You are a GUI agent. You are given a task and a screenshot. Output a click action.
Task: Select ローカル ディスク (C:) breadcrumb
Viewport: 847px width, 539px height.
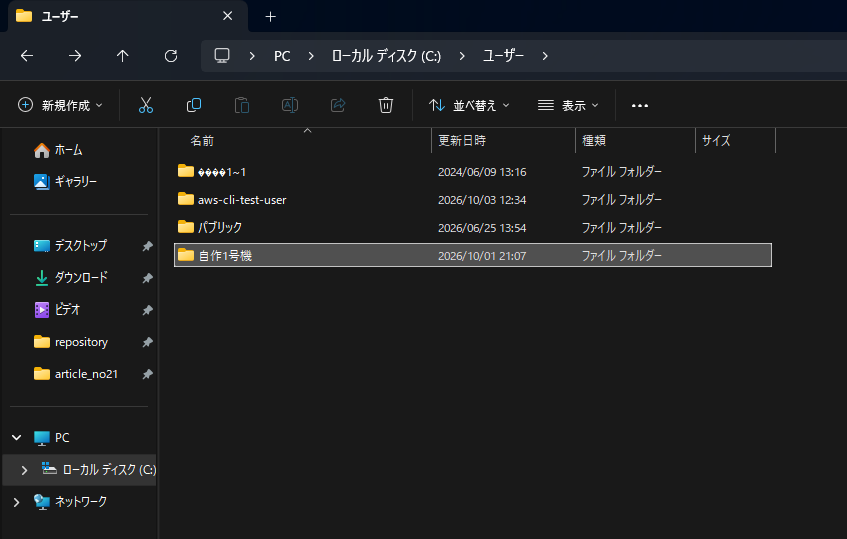pyautogui.click(x=386, y=56)
